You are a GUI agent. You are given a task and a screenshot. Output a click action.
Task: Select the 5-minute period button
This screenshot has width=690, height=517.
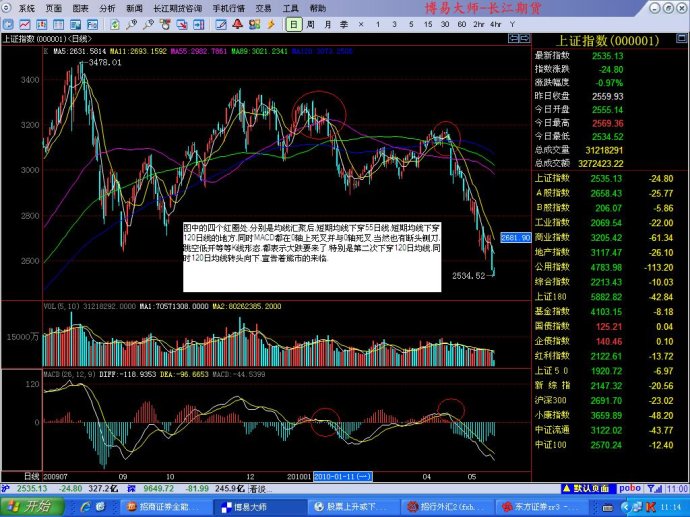(411, 24)
